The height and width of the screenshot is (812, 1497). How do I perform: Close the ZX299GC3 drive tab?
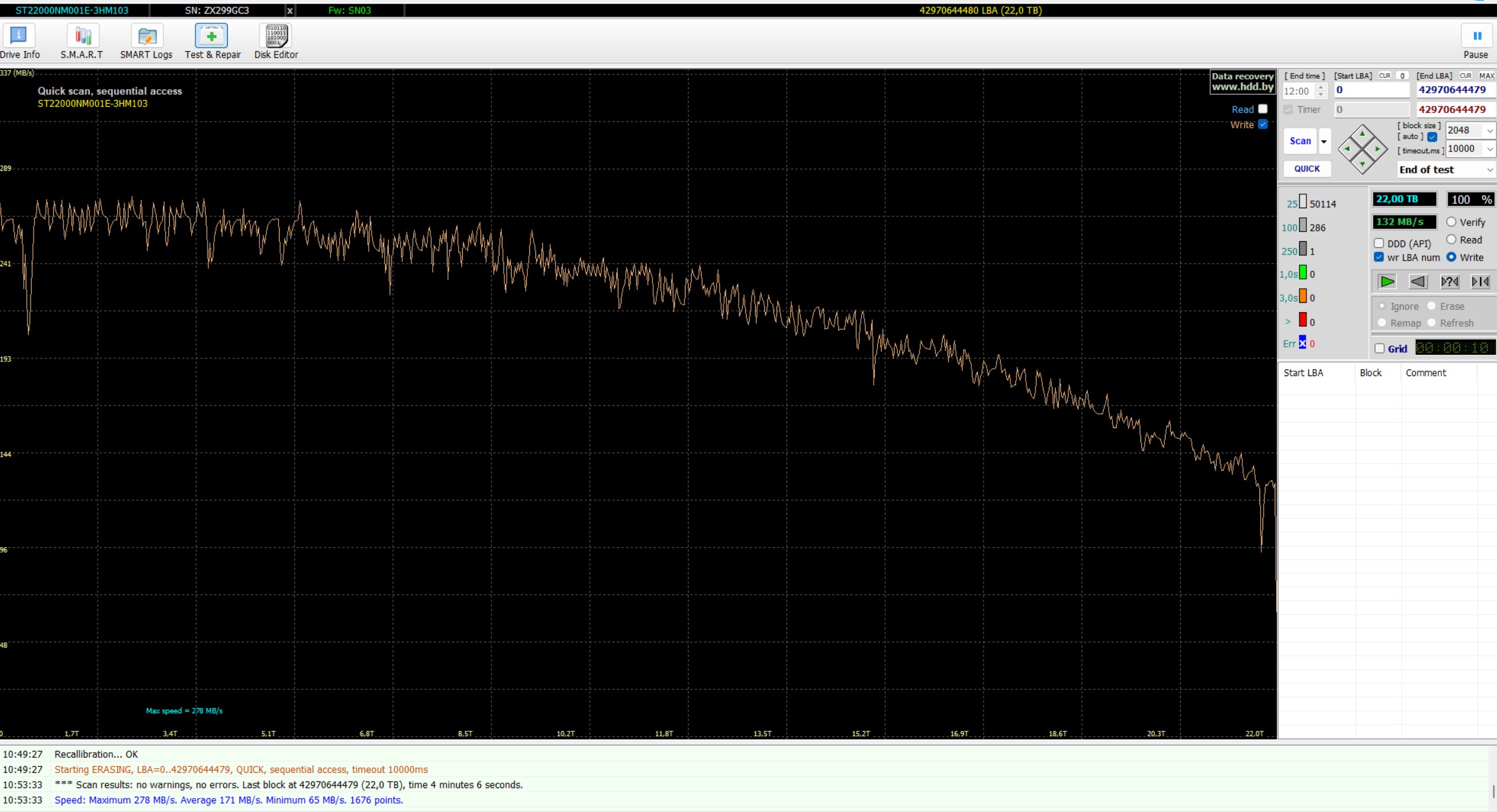click(x=290, y=10)
